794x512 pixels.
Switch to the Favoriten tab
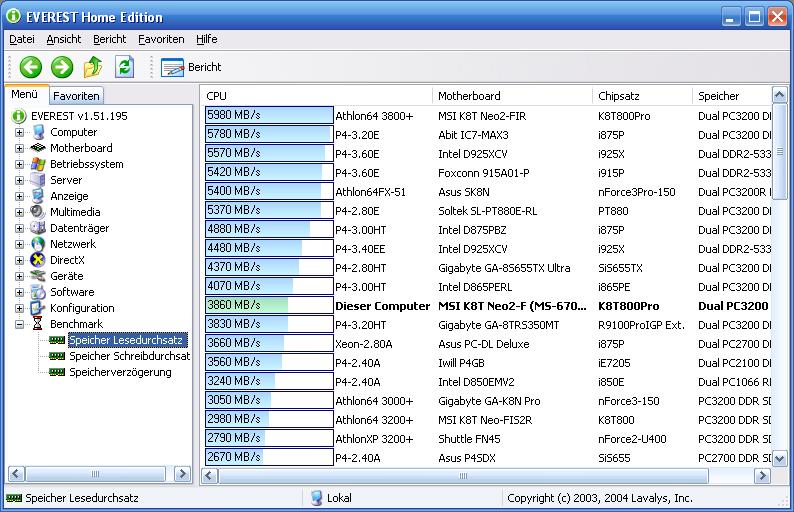76,96
